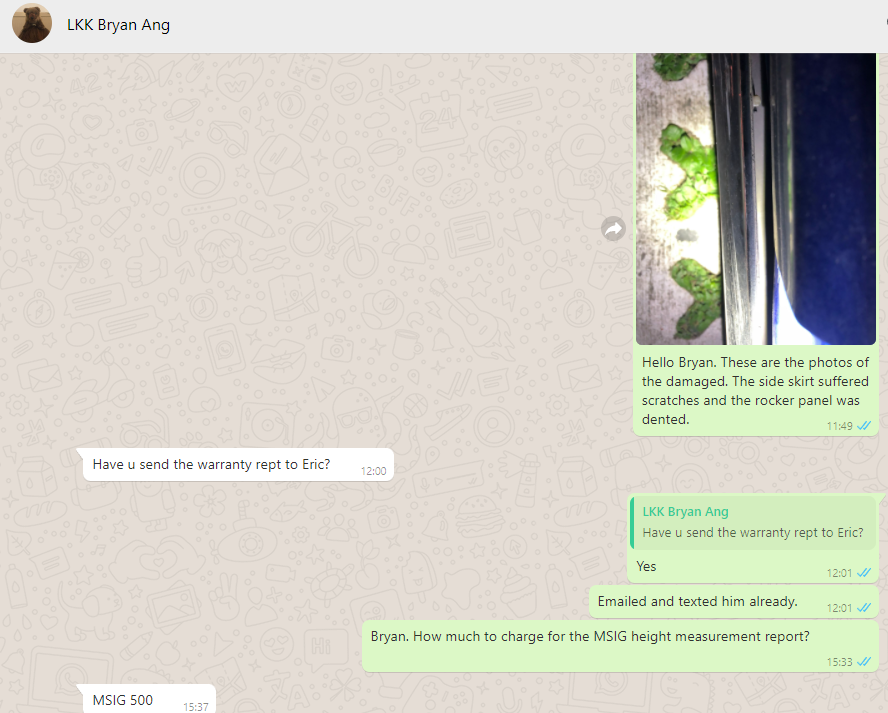Viewport: 888px width, 713px height.
Task: Click the empty chat header bar area
Action: [520, 25]
